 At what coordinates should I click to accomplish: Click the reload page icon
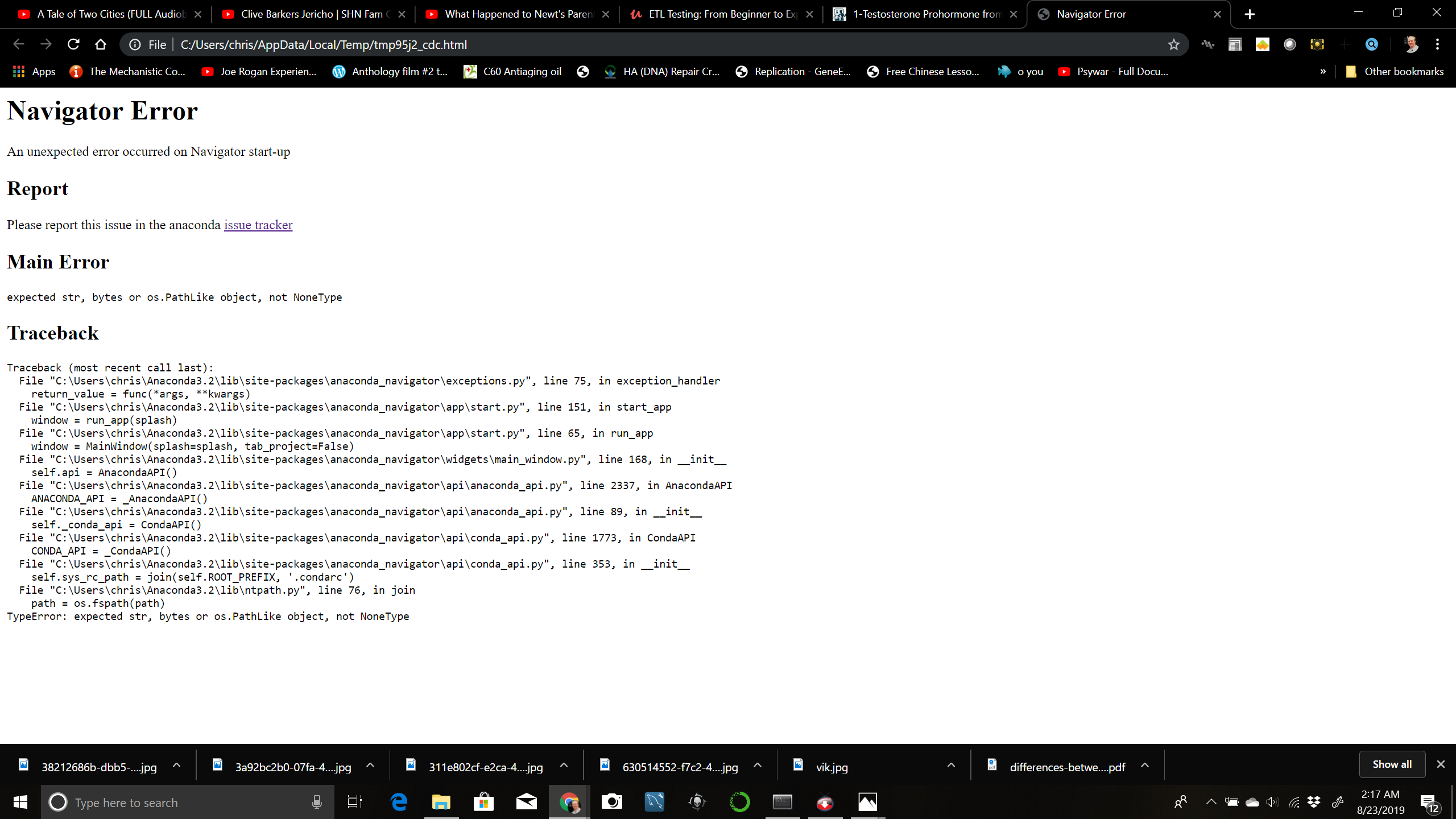(x=73, y=44)
